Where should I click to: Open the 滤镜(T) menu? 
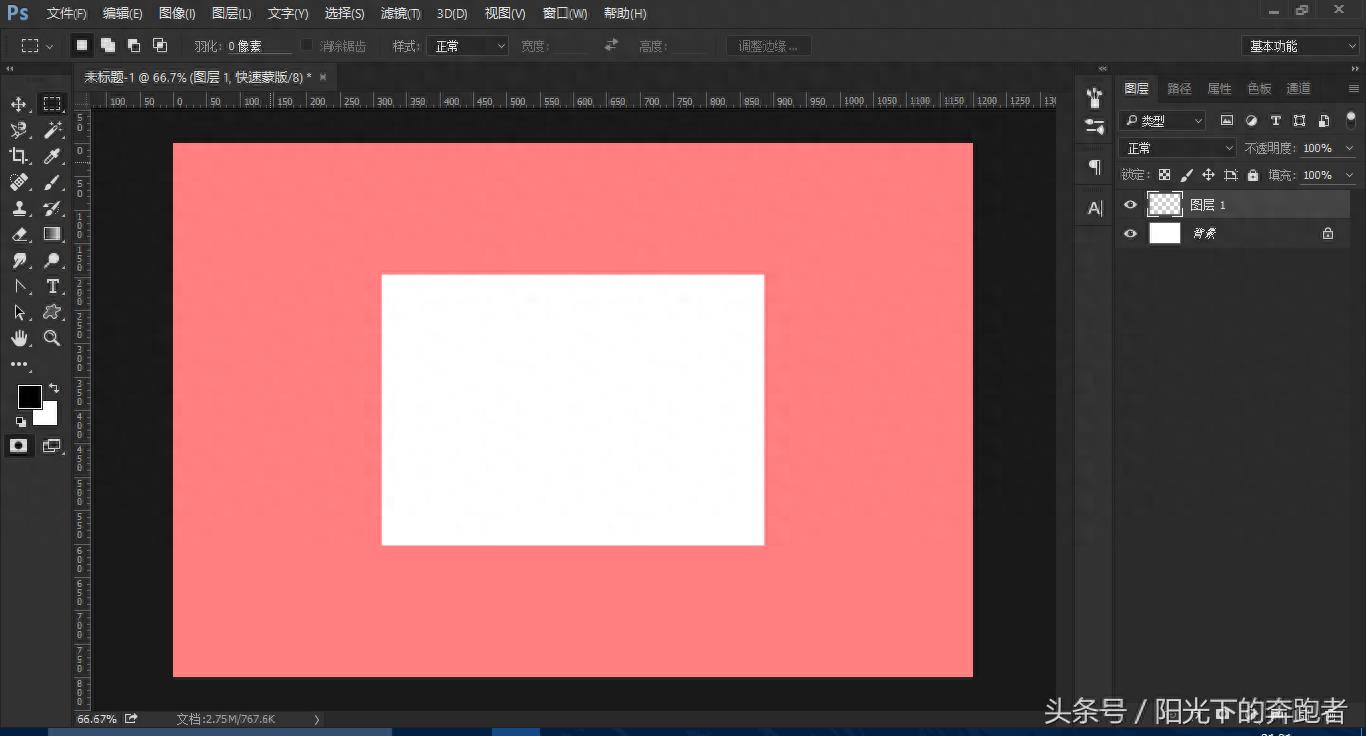pos(401,13)
